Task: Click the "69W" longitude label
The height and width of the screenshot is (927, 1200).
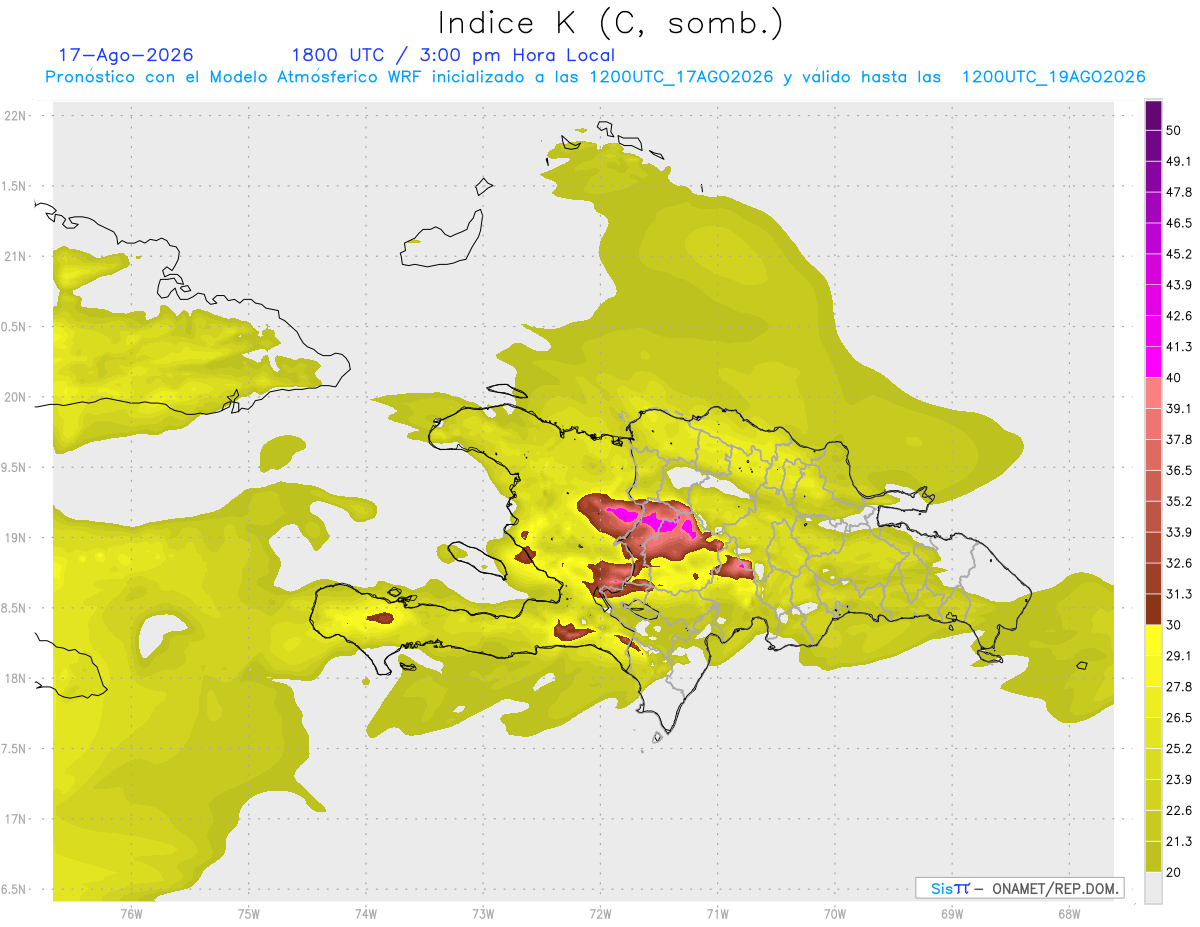Action: (x=951, y=914)
